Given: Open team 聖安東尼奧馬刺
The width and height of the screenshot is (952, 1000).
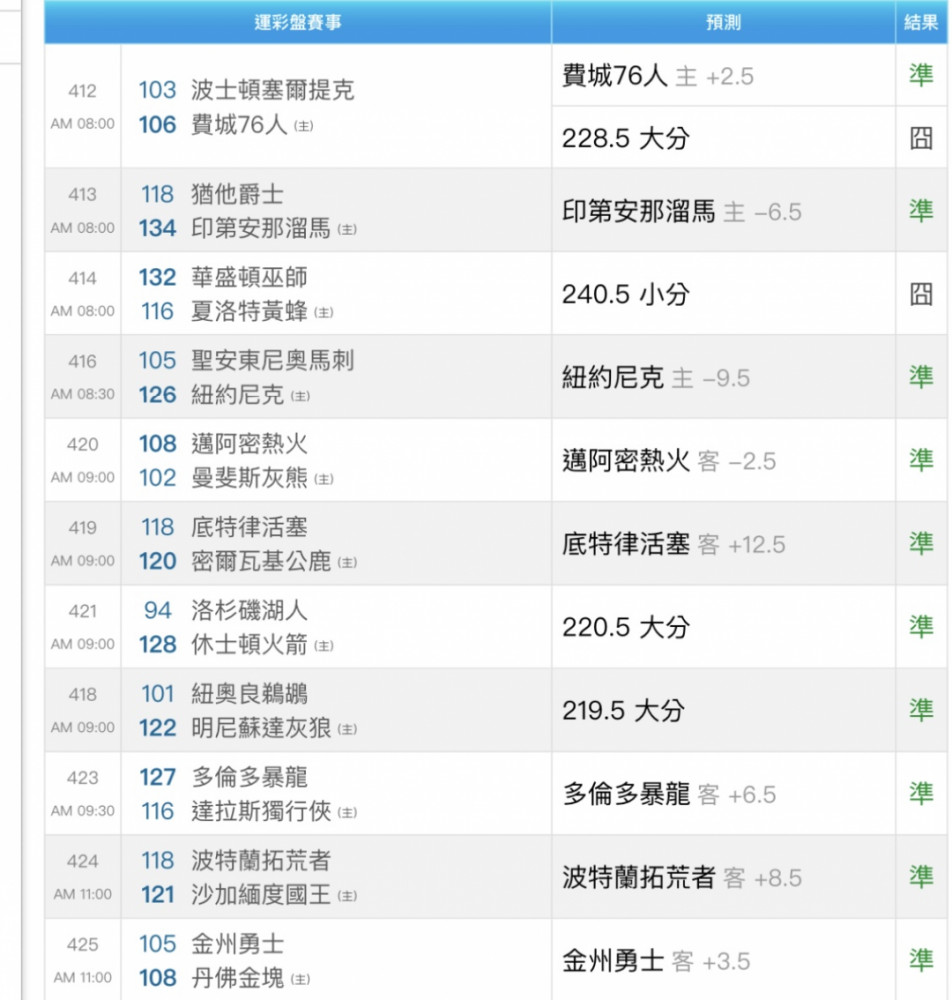Looking at the screenshot, I should point(272,360).
